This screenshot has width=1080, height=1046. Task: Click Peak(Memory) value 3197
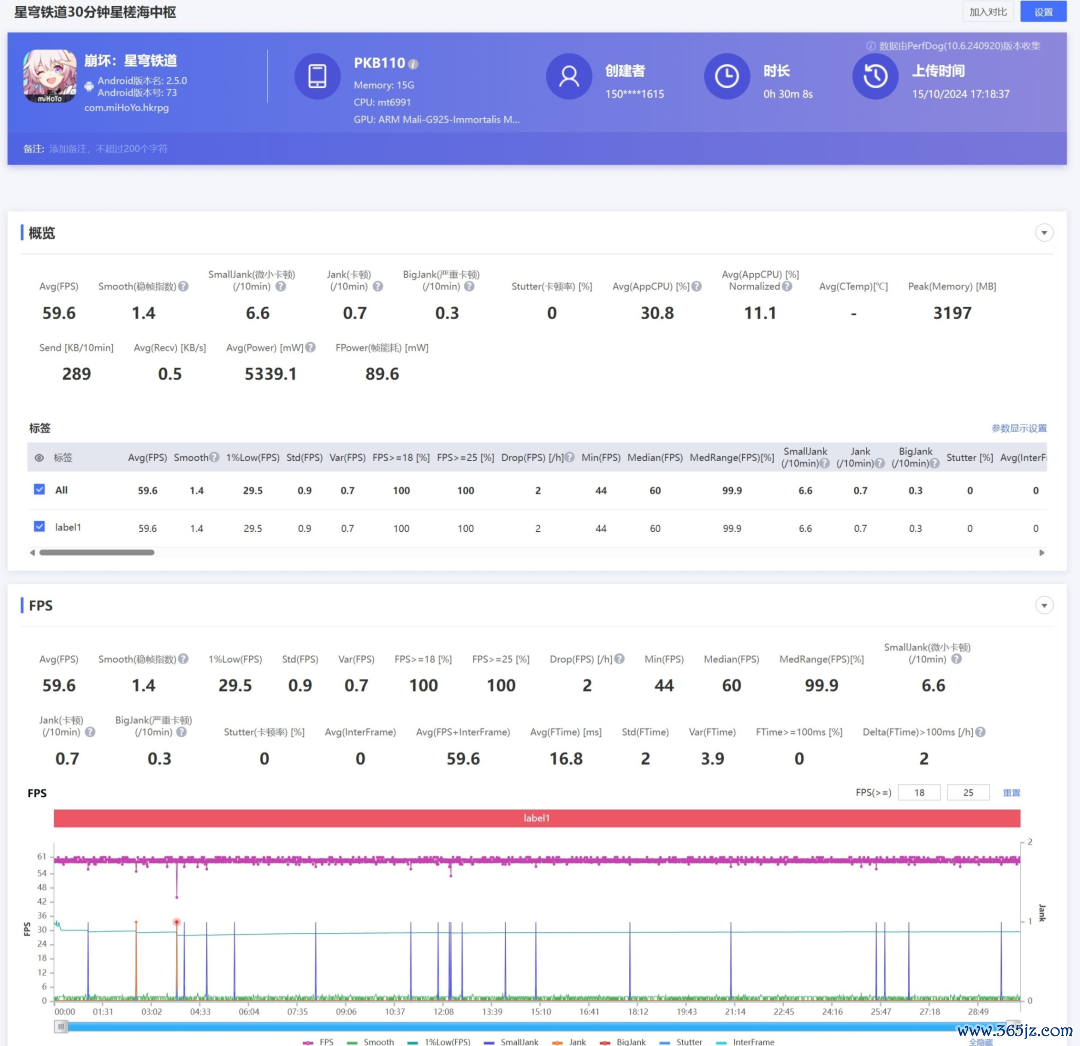coord(952,313)
